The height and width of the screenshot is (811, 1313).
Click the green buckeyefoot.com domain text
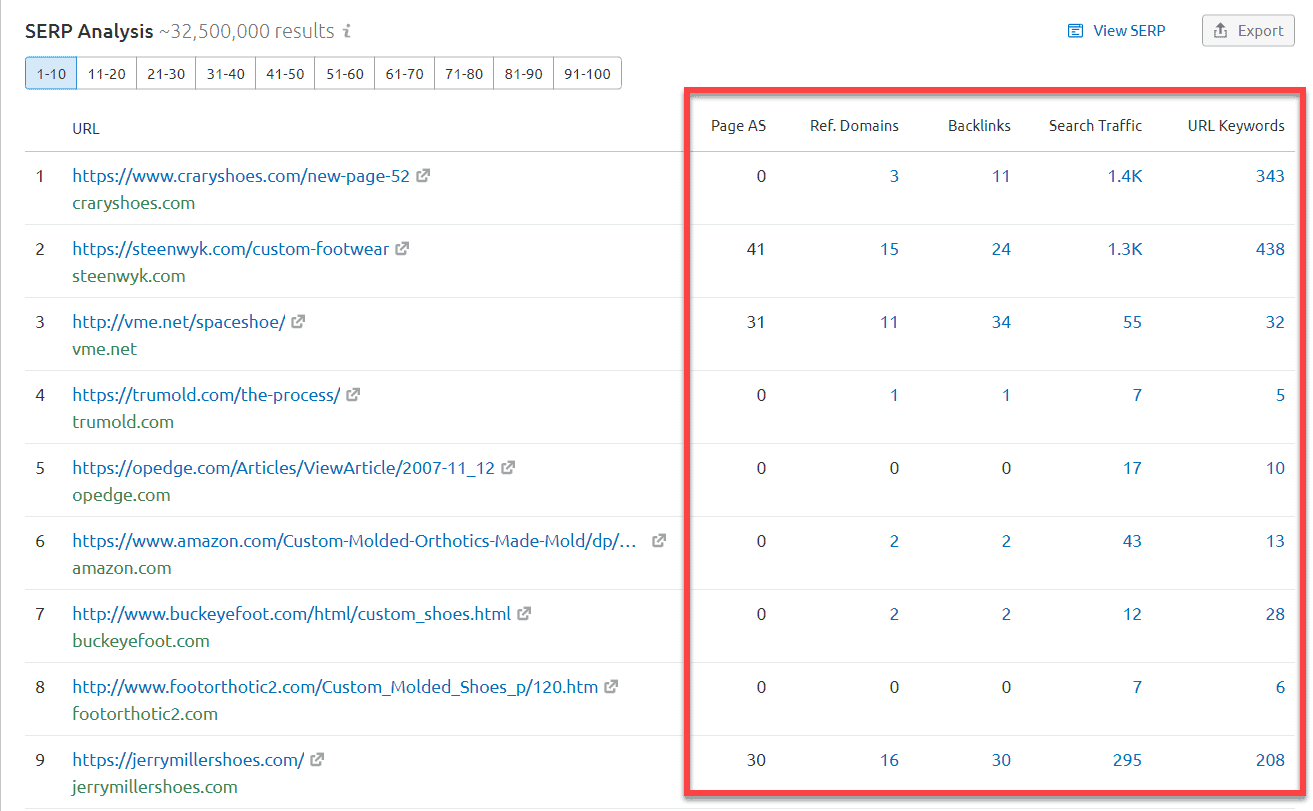(140, 641)
